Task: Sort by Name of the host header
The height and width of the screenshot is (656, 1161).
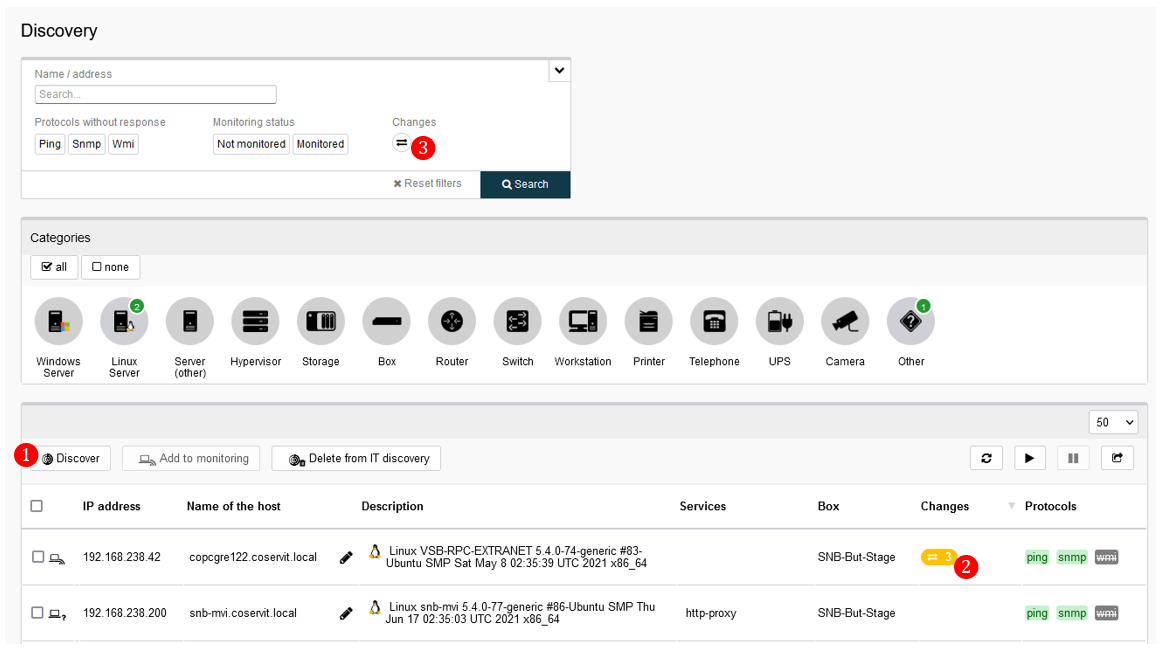Action: point(233,506)
